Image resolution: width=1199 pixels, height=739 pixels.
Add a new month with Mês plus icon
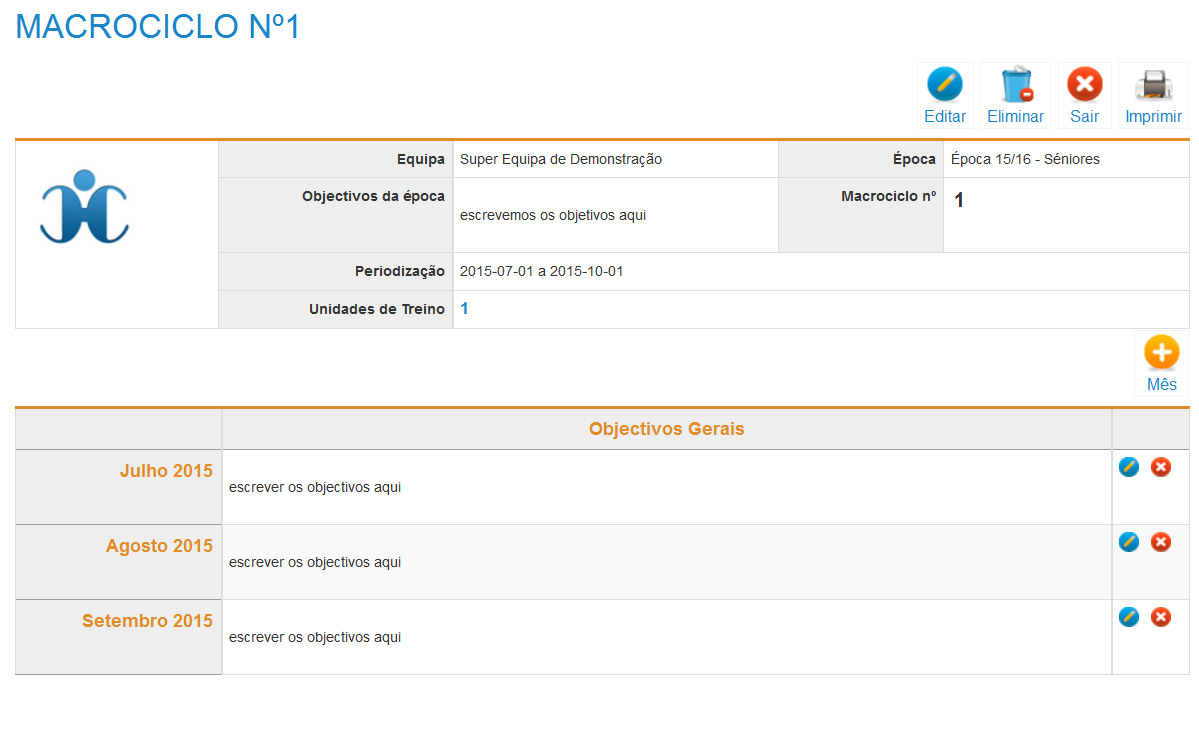1161,353
